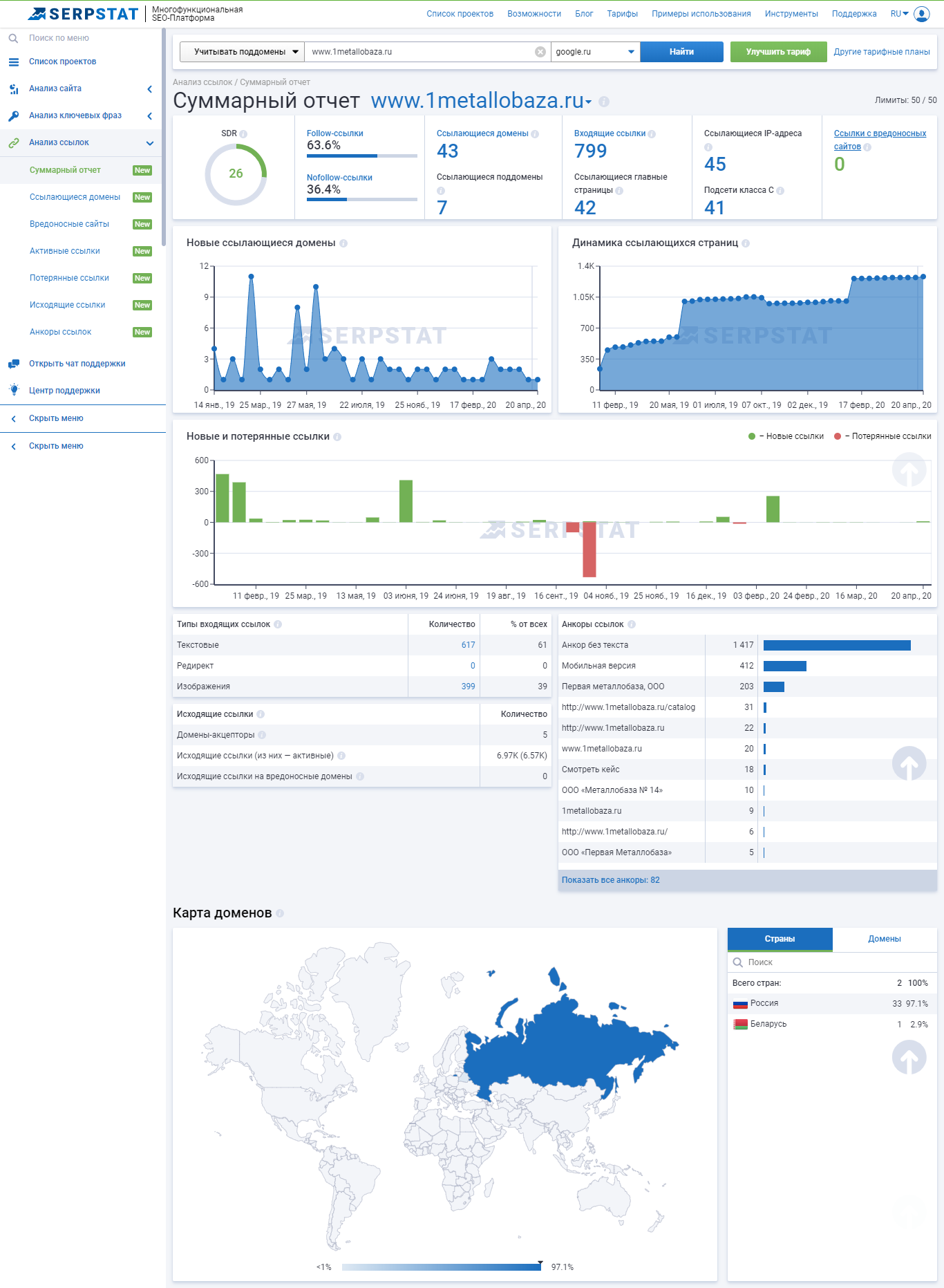The image size is (944, 1288).
Task: Click info icon by Новые ссылающиеся домены
Action: coord(343,243)
